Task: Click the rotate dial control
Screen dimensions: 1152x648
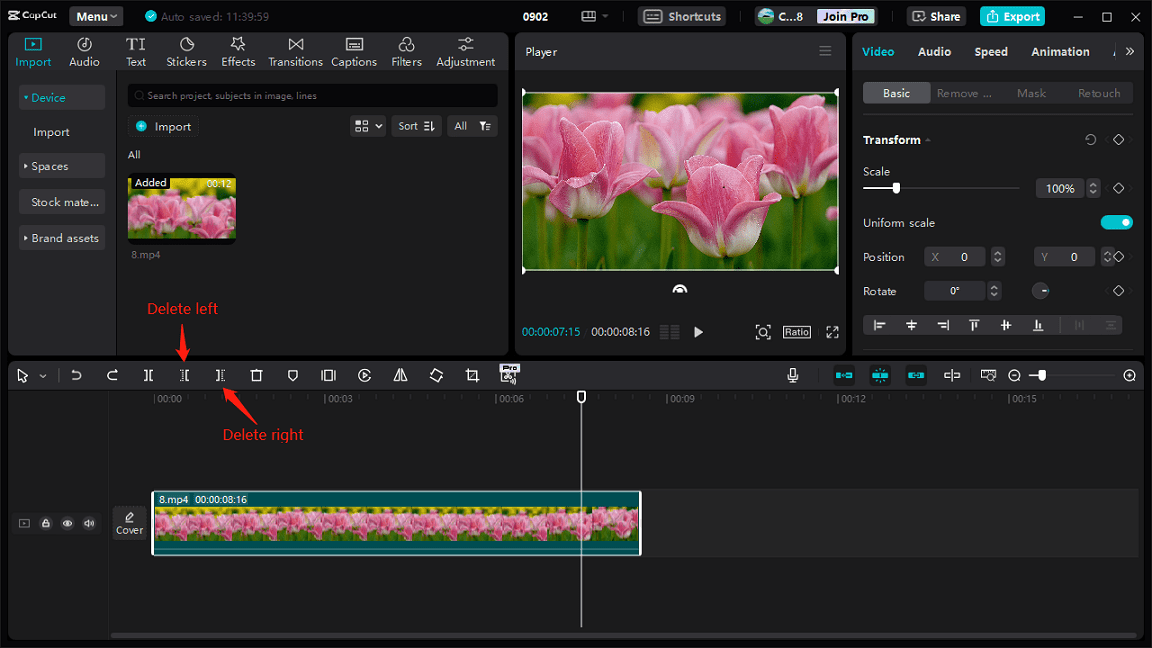Action: click(x=1040, y=291)
